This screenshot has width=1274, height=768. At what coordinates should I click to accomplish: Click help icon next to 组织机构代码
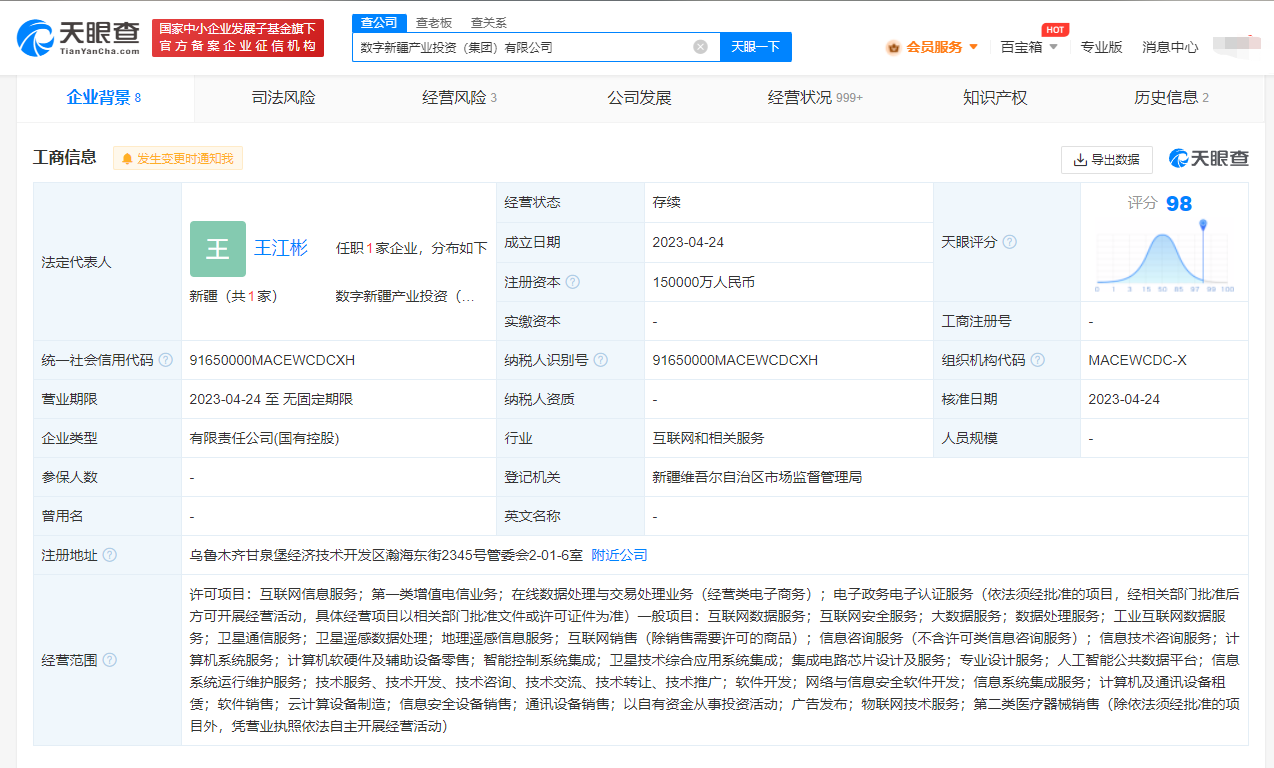[x=1037, y=360]
